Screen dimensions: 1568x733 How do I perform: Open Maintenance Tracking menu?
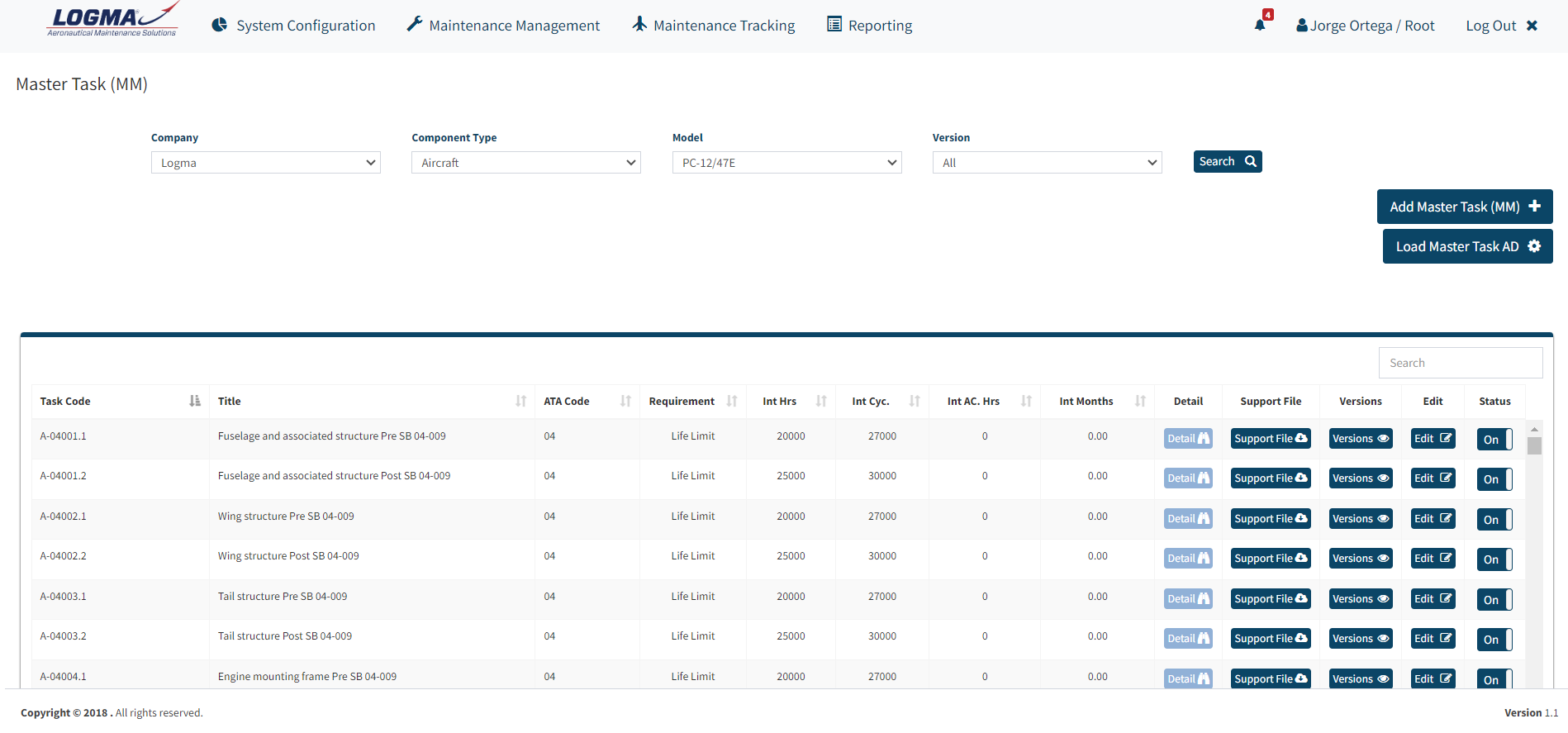point(714,26)
